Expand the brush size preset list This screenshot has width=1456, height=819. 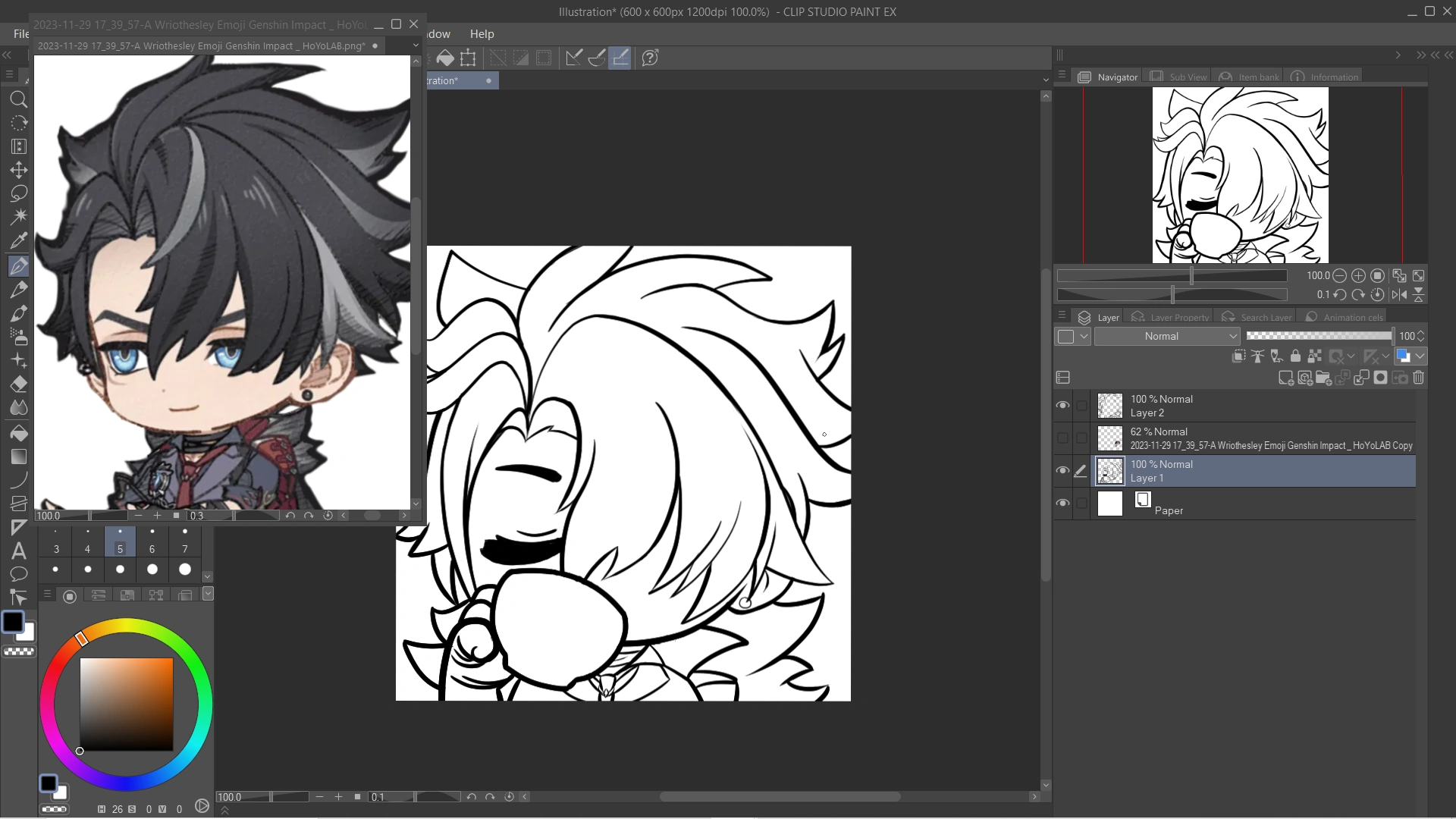pos(207,576)
